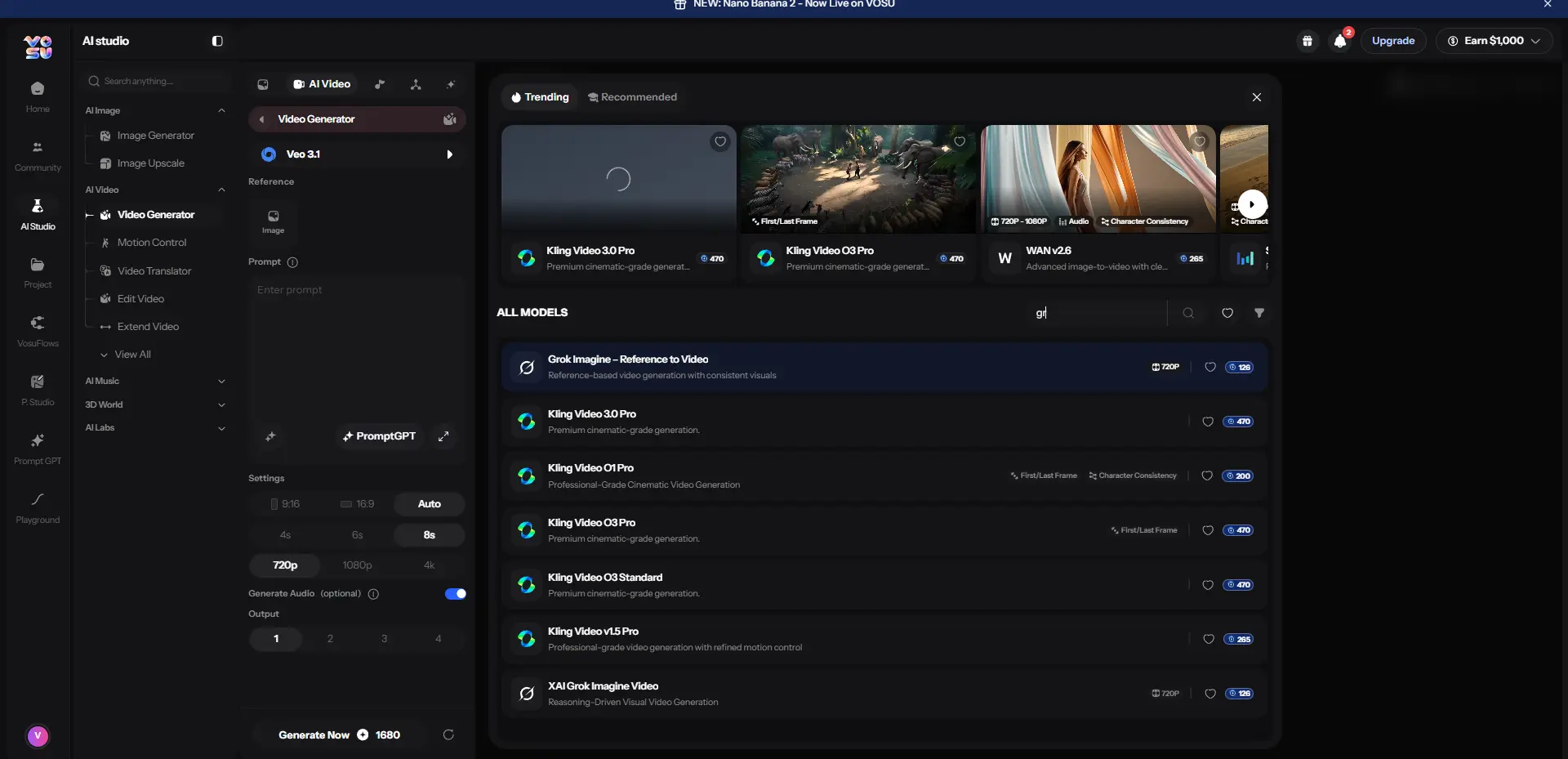The height and width of the screenshot is (759, 1568).
Task: Go back using the Video Generator arrow
Action: click(261, 119)
